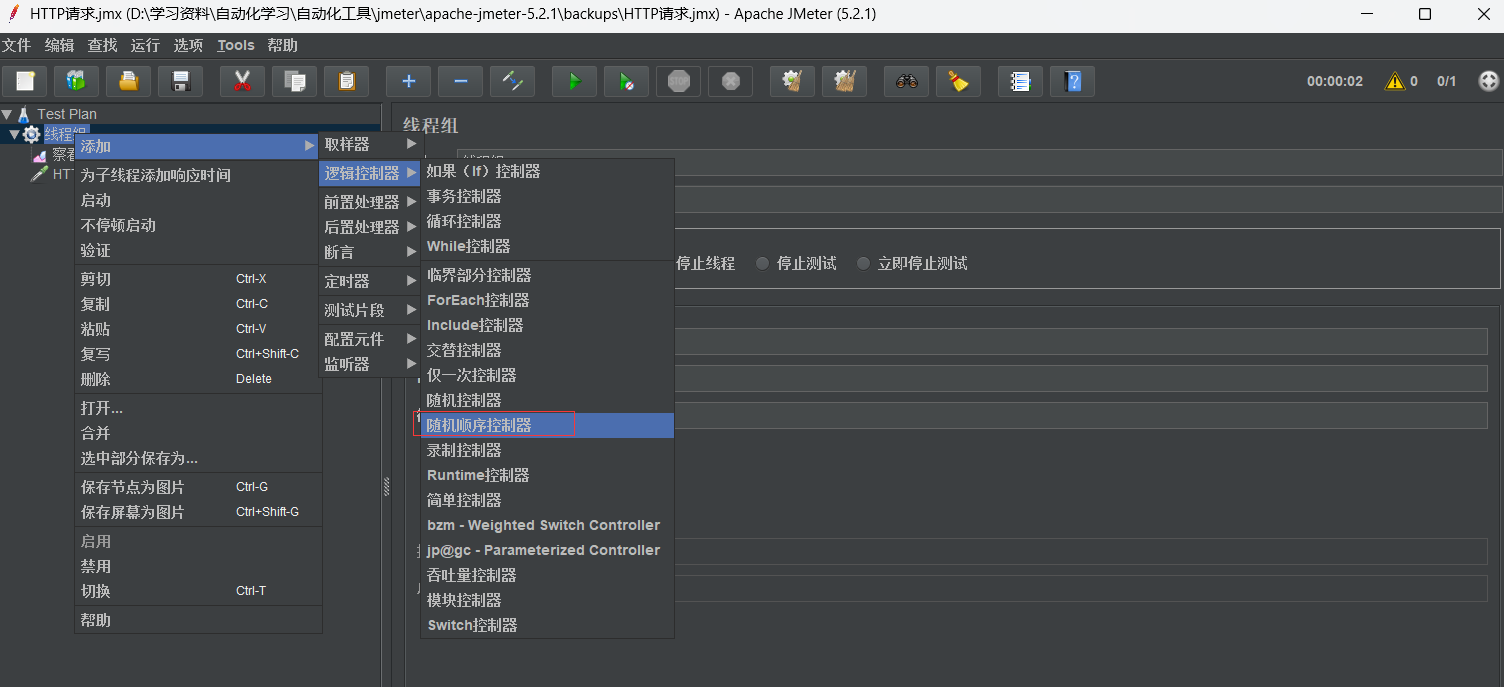
Task: Choose jp@gc - Parameterized Controller
Action: click(547, 550)
